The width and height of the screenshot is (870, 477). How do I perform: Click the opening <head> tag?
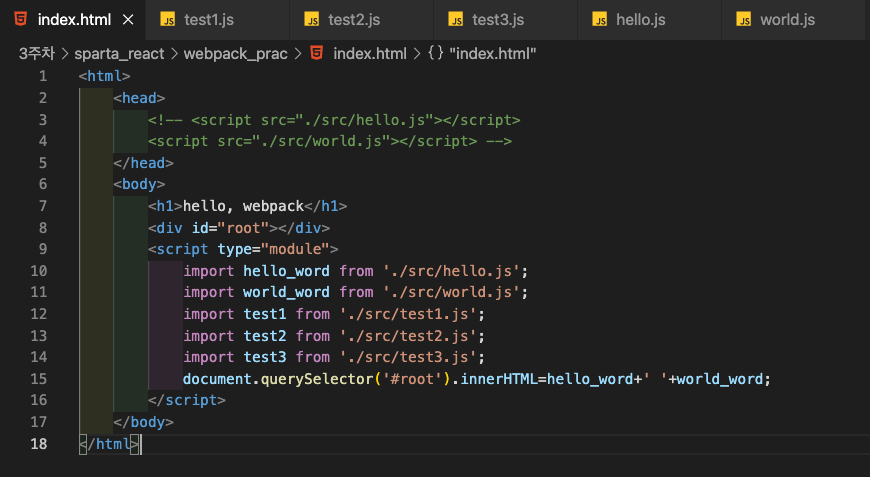(x=139, y=98)
